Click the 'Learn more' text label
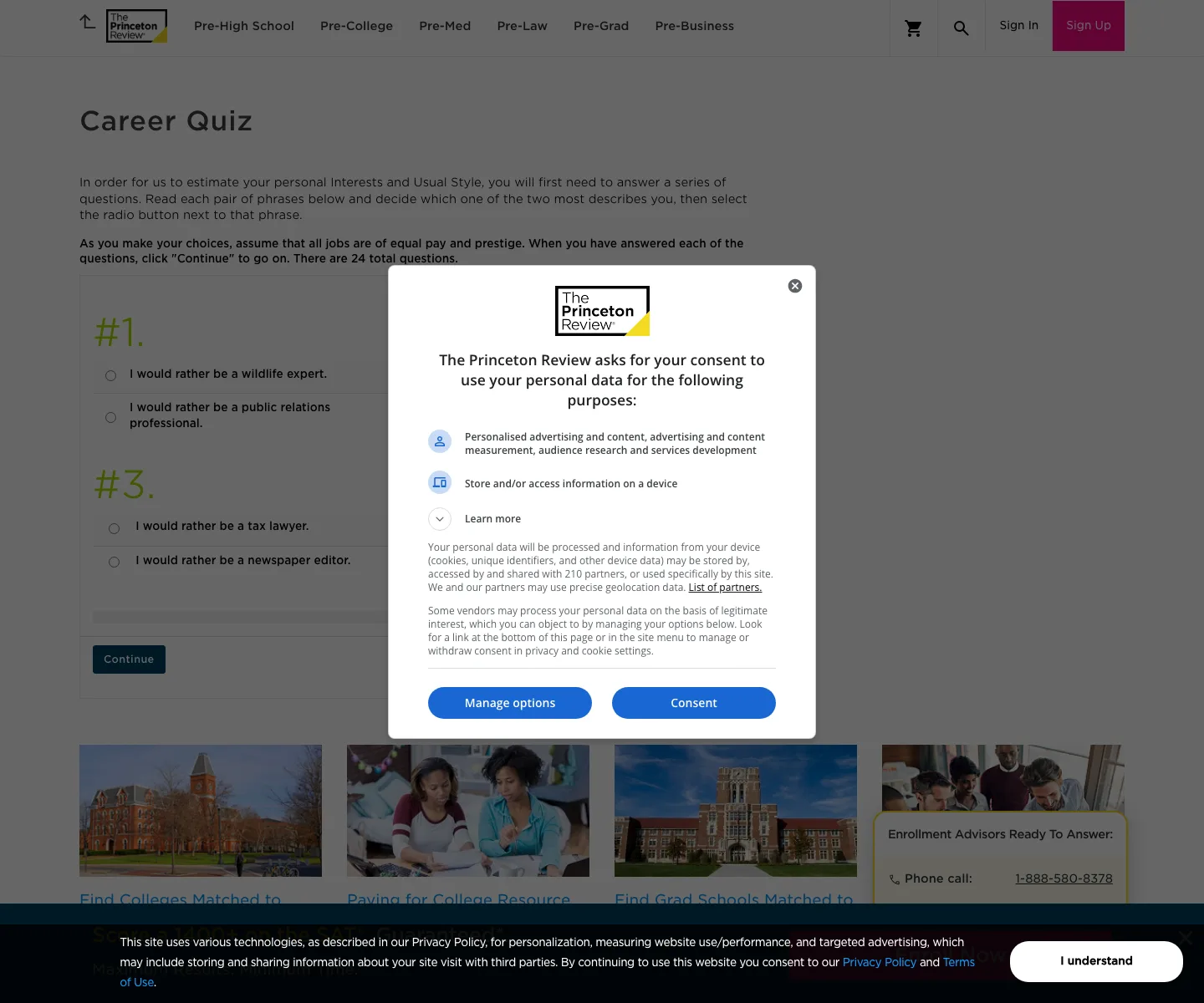The height and width of the screenshot is (1003, 1204). coord(492,519)
